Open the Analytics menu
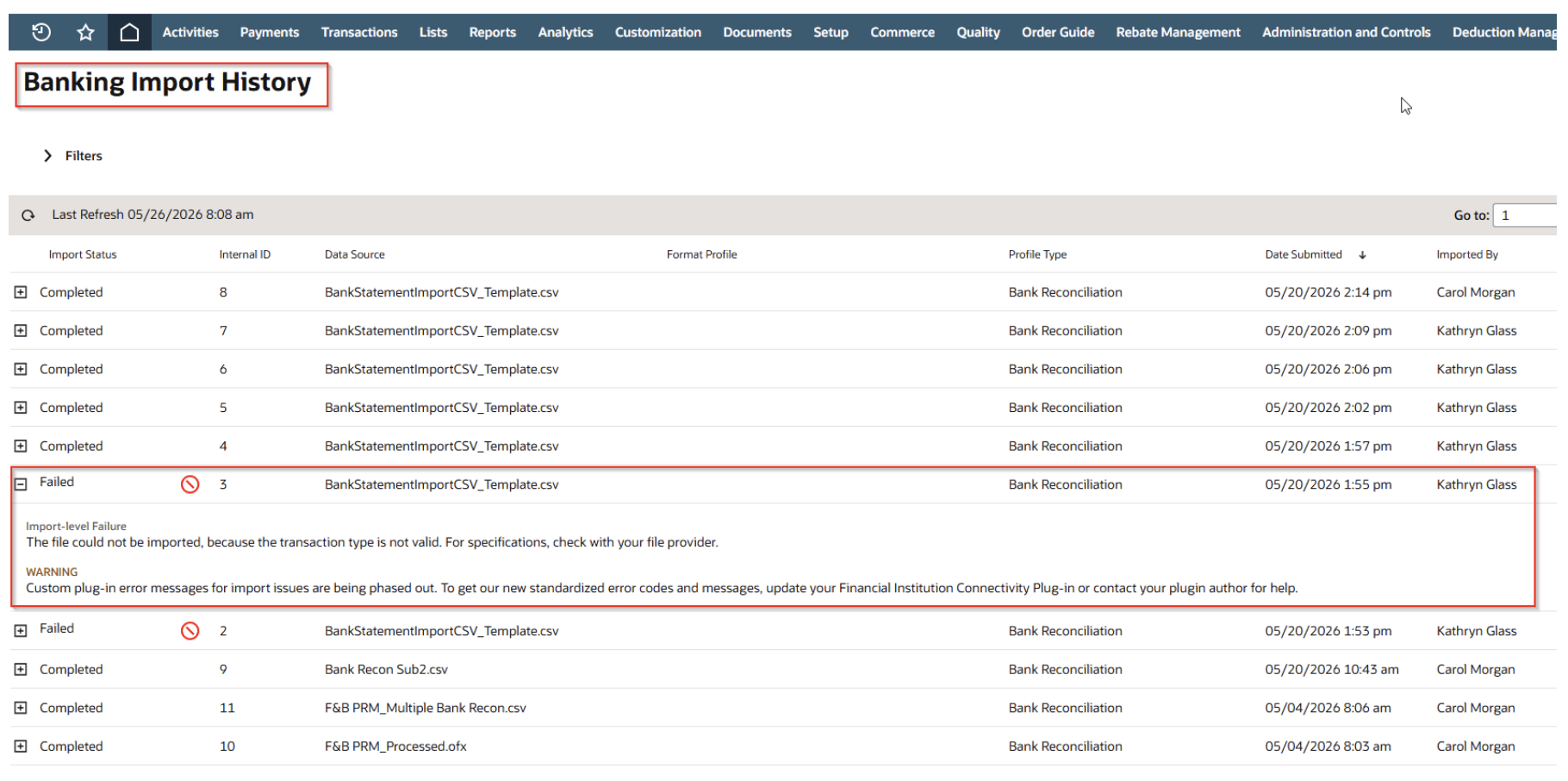Screen dimensions: 1568x781 pyautogui.click(x=565, y=33)
